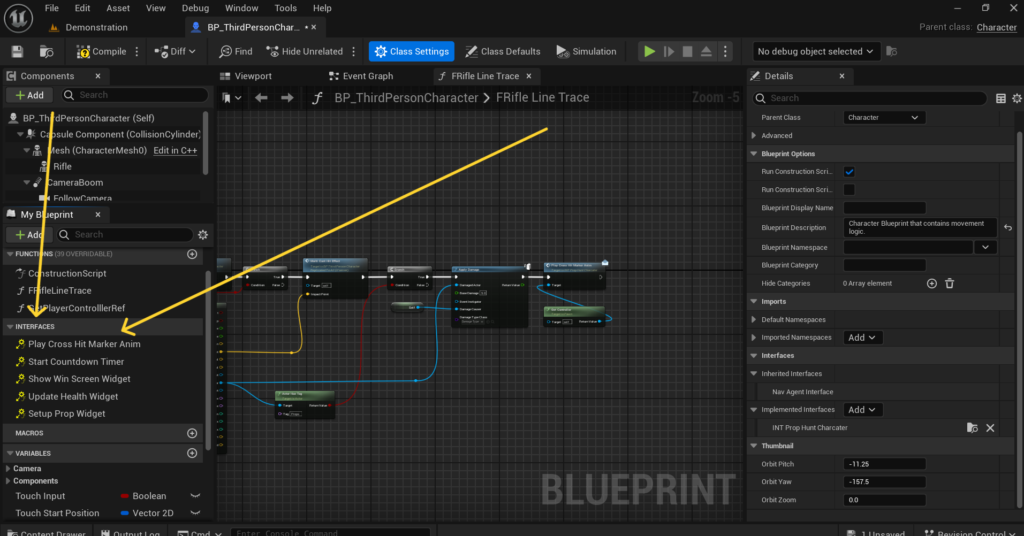Add a Hide Categories array element
This screenshot has width=1024, height=536.
coord(932,283)
